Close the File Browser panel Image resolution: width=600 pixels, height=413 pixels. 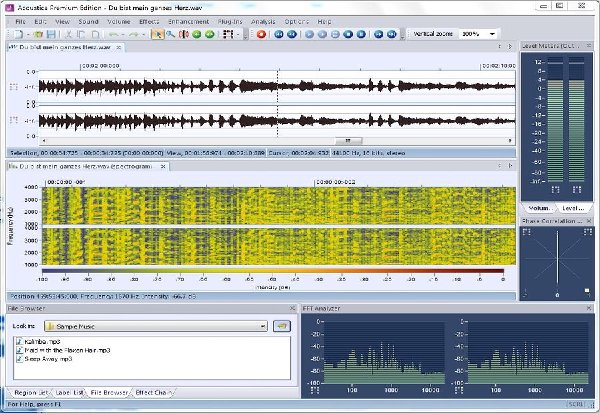(292, 308)
